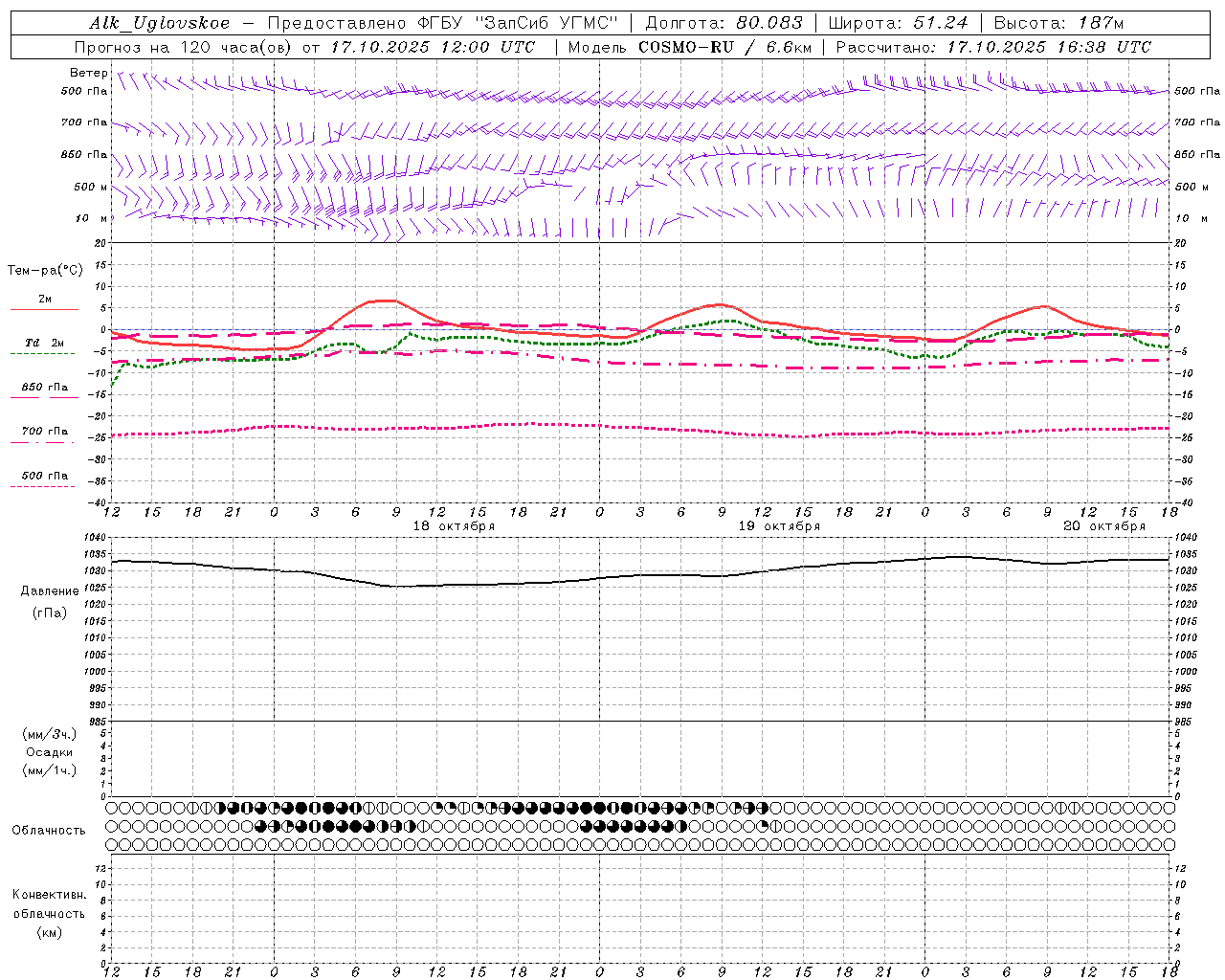Click the Рассчитано: 17.10.2025 16:38 UTC text
Image resolution: width=1225 pixels, height=980 pixels.
pyautogui.click(x=993, y=47)
